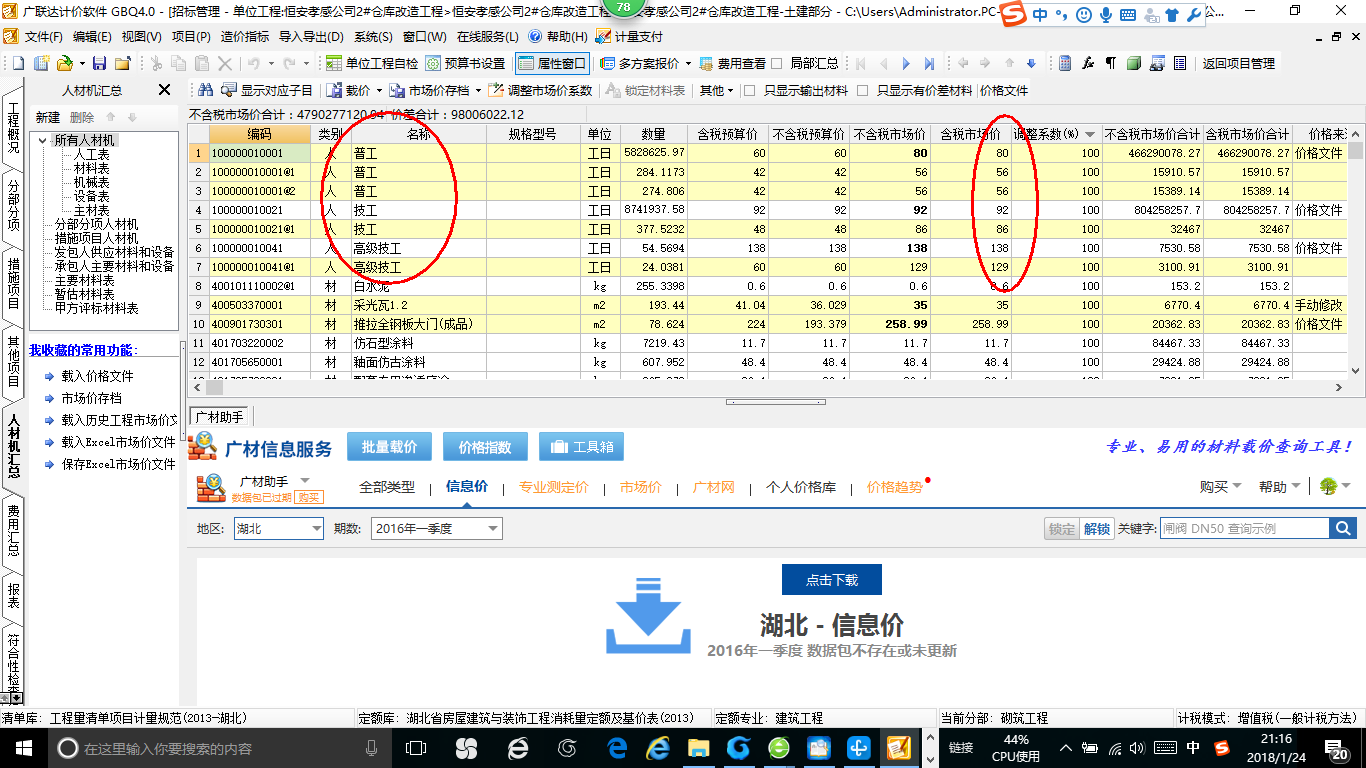Click the blue next-record arrow

click(906, 63)
